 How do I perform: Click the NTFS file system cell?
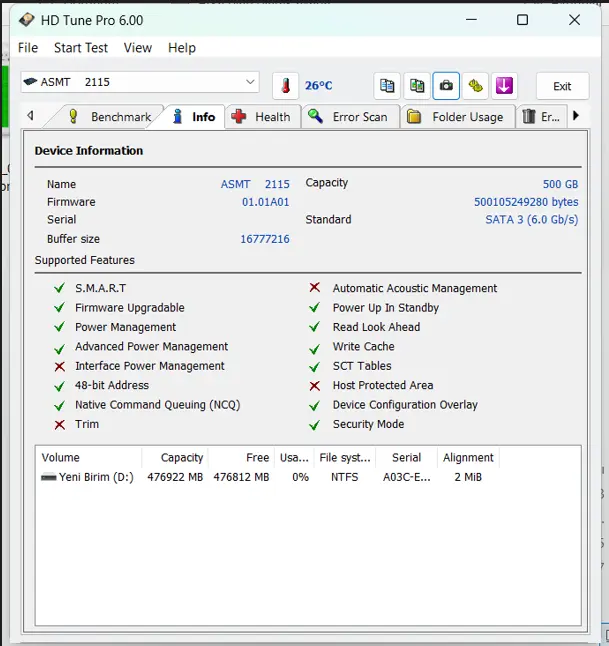[x=344, y=477]
